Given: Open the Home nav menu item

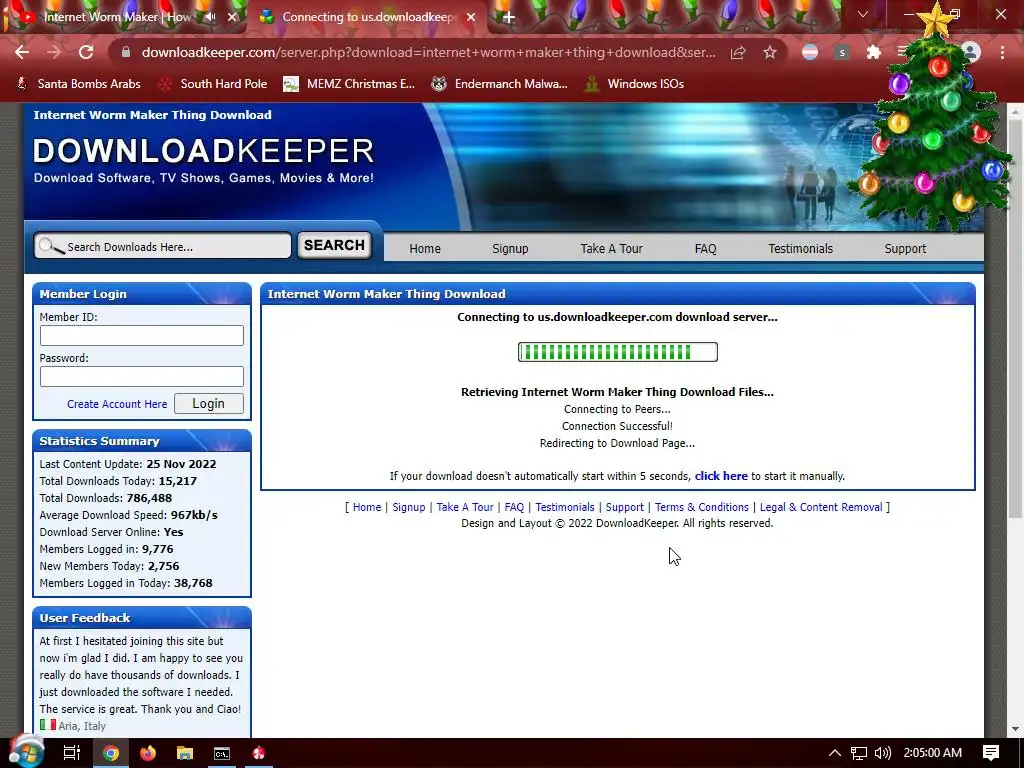Looking at the screenshot, I should 425,249.
